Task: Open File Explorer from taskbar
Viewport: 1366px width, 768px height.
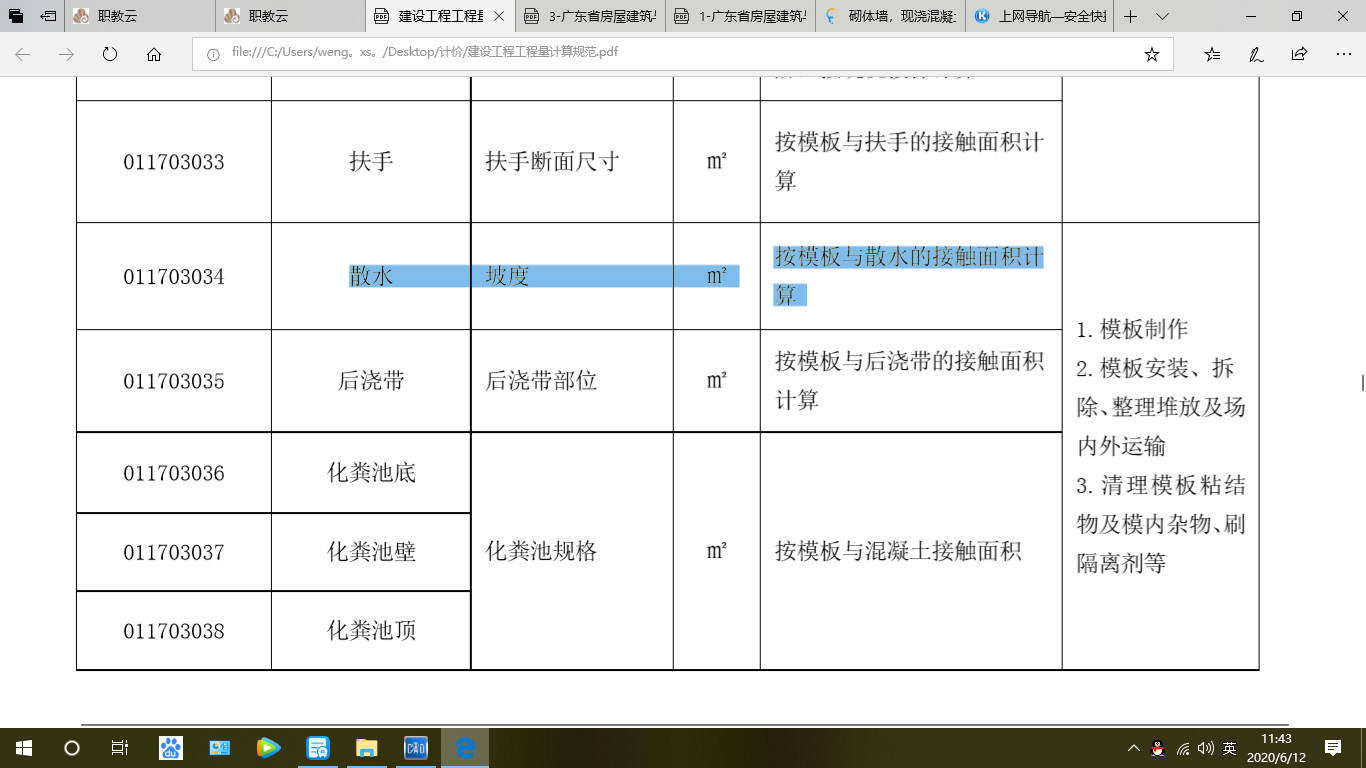Action: point(367,748)
